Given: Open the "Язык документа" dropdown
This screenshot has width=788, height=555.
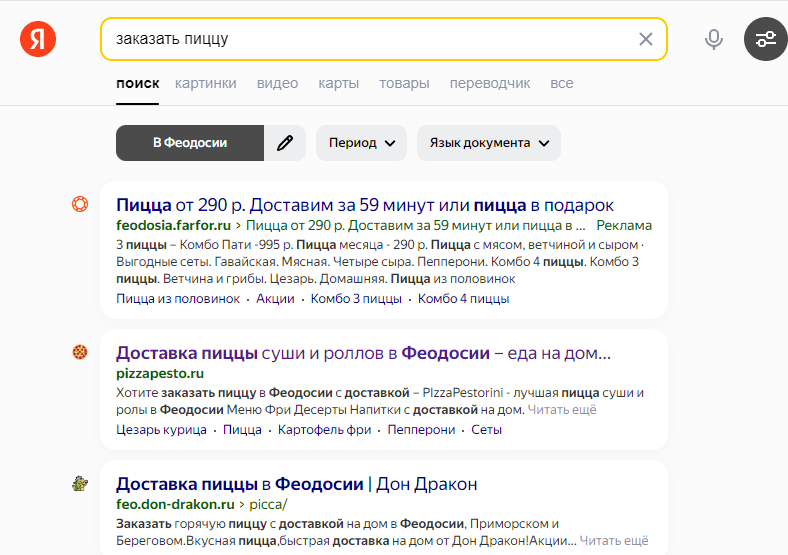Looking at the screenshot, I should (x=489, y=143).
